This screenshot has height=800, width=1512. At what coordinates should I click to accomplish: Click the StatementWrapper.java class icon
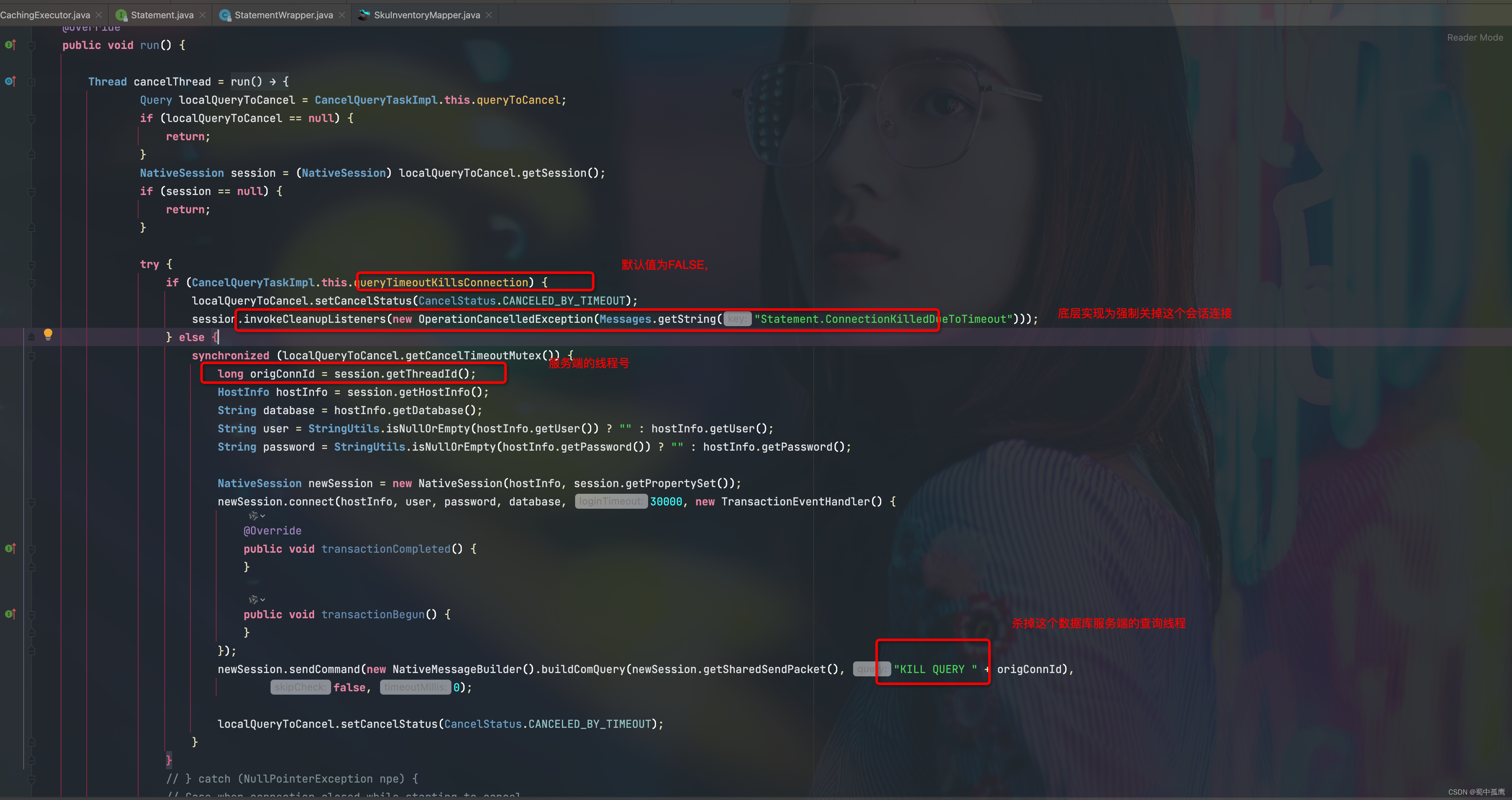coord(225,15)
